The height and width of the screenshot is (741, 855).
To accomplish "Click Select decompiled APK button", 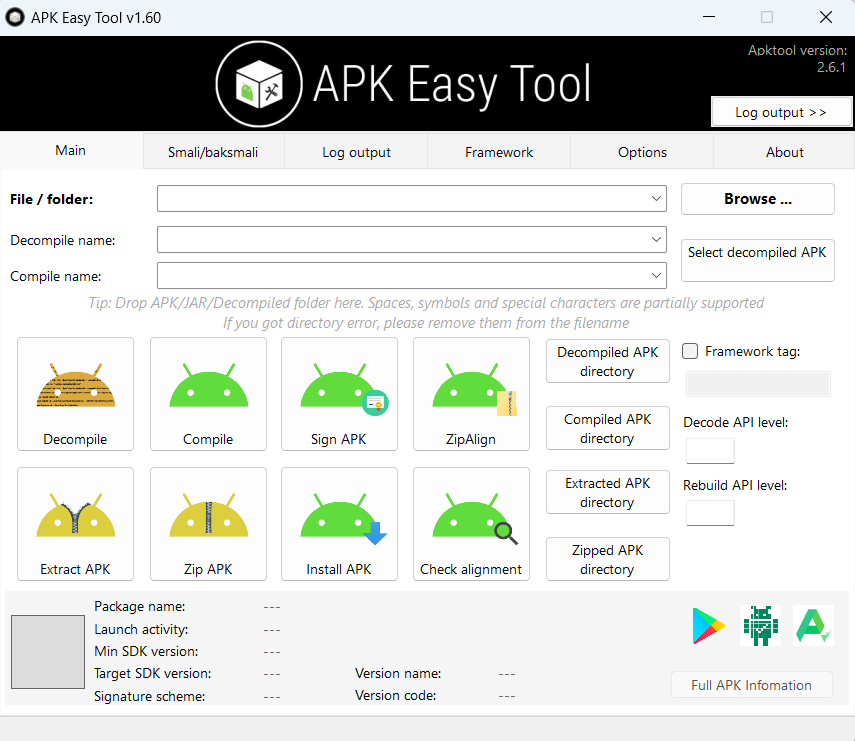I will pyautogui.click(x=757, y=260).
